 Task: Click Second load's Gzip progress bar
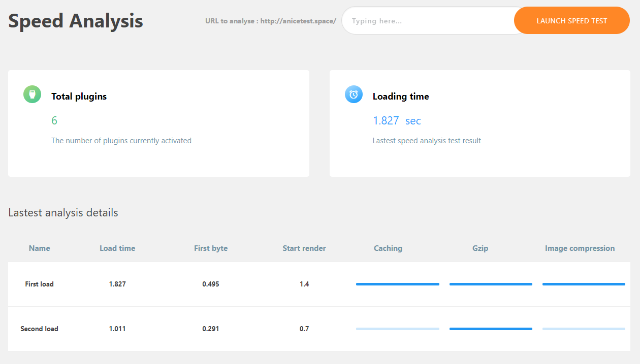coord(491,328)
